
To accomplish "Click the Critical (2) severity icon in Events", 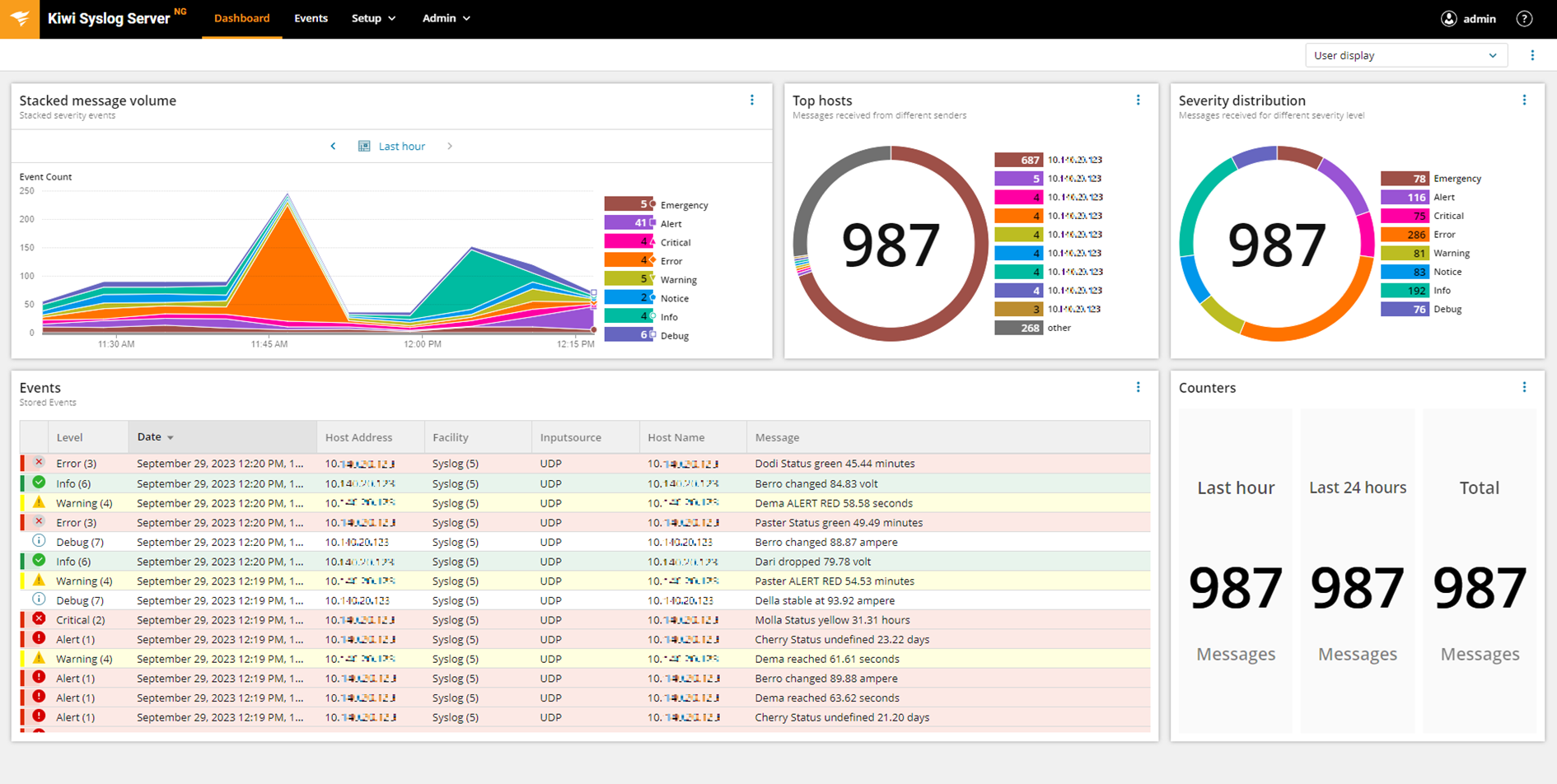I will pyautogui.click(x=39, y=619).
